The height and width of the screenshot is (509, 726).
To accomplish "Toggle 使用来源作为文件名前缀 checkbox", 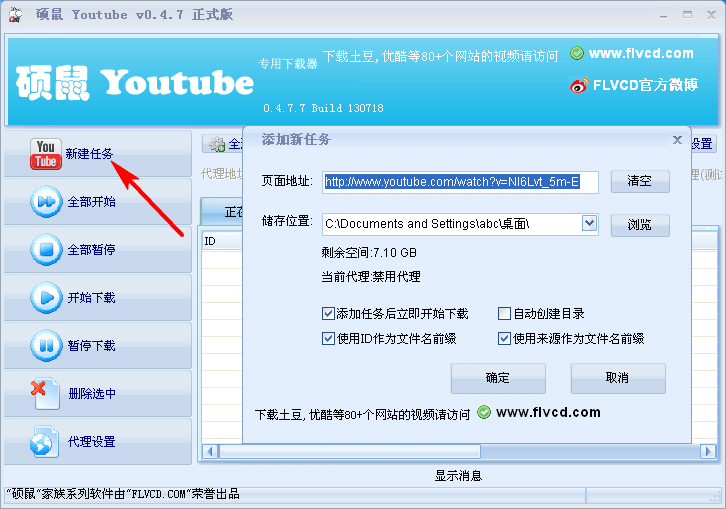I will tap(504, 339).
